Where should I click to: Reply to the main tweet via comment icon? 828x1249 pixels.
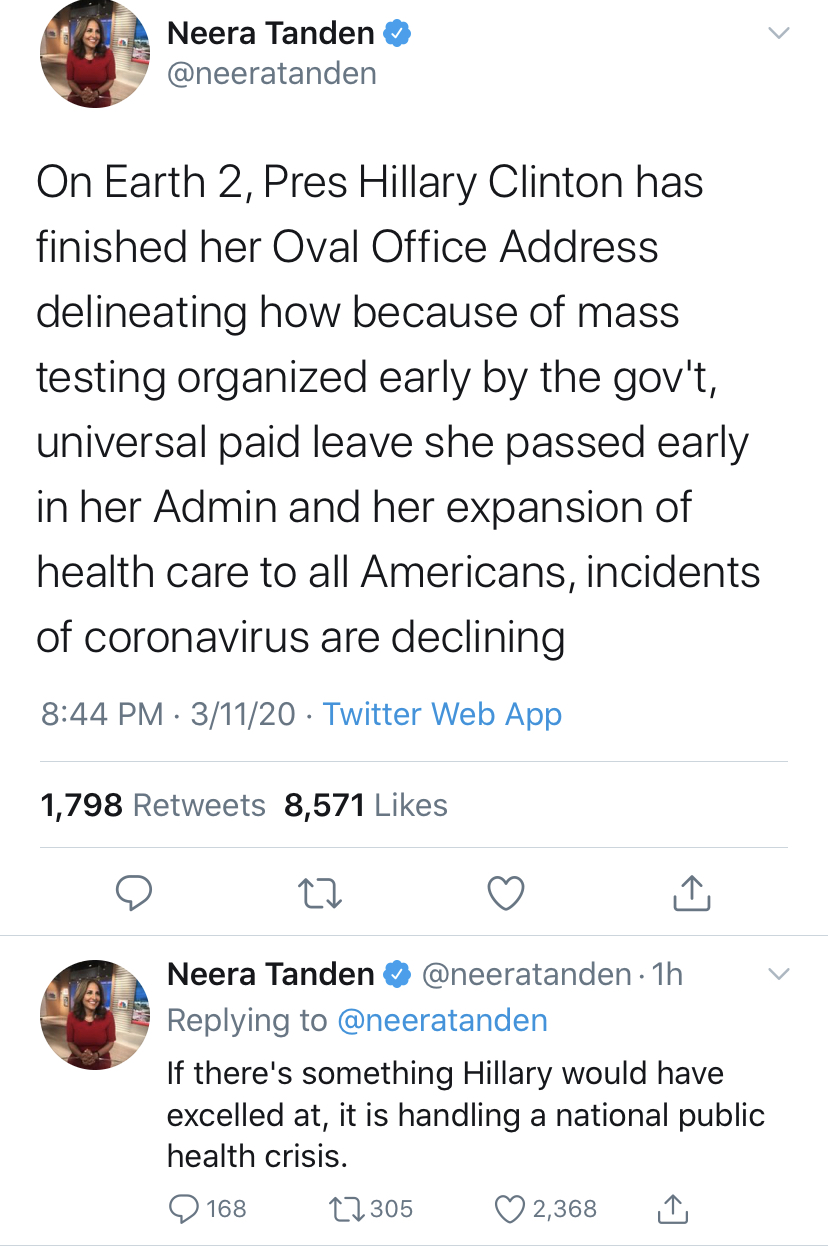(x=134, y=892)
